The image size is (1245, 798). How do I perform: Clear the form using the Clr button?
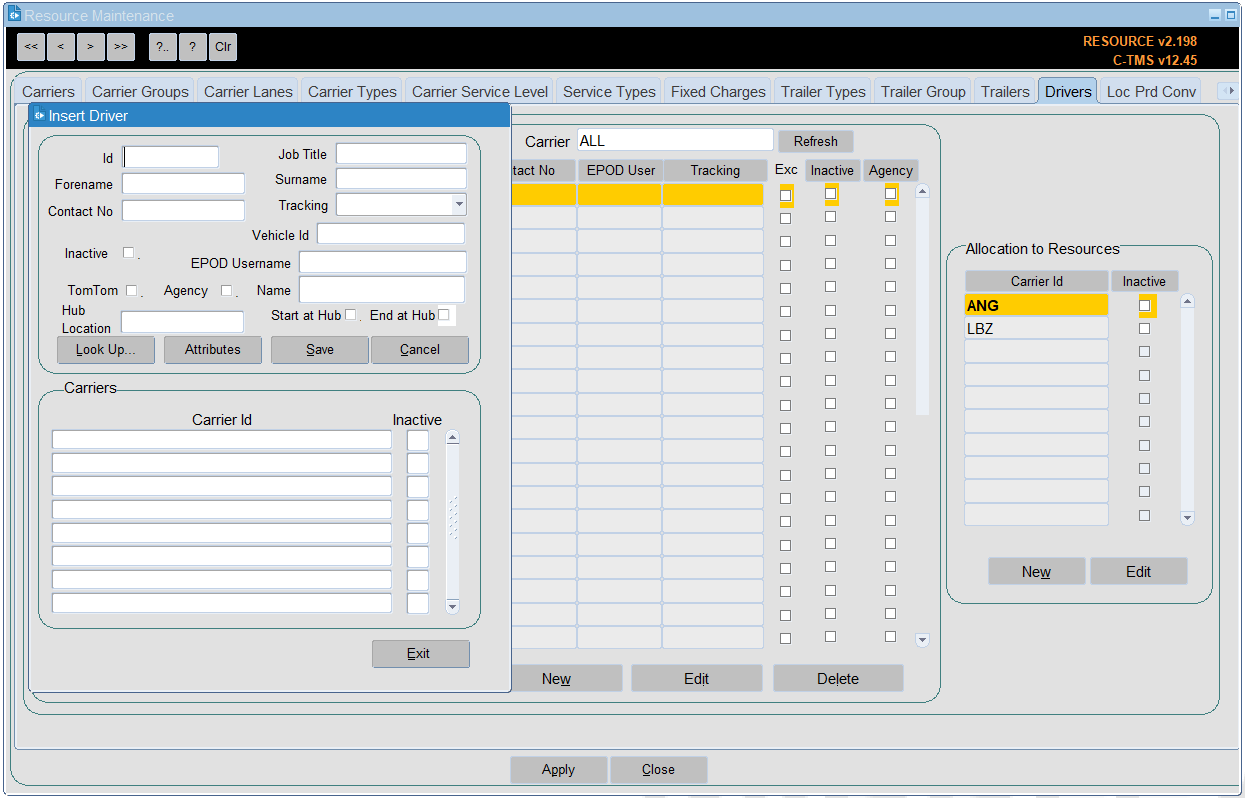223,47
